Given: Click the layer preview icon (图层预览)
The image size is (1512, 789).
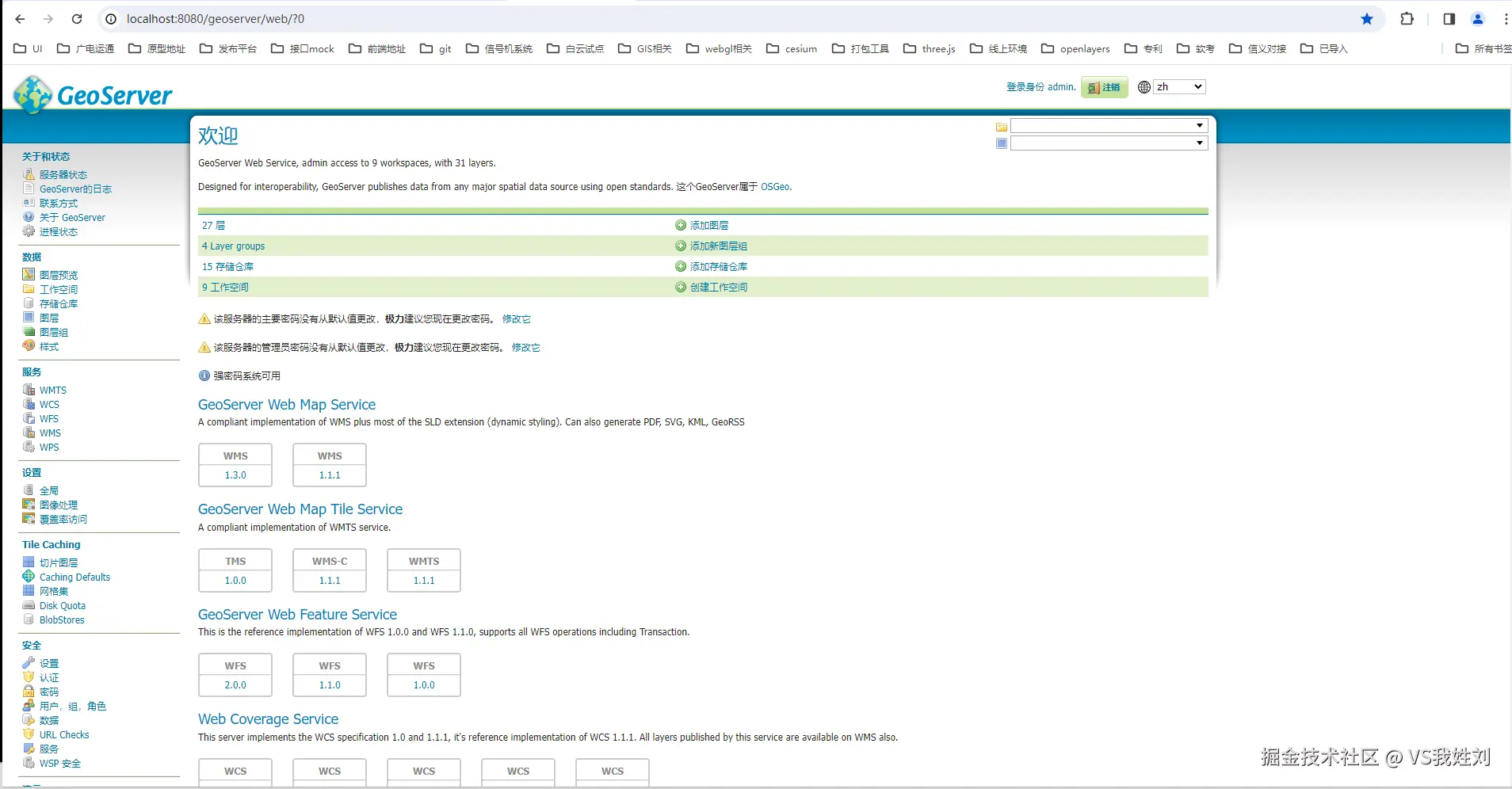Looking at the screenshot, I should [x=29, y=275].
